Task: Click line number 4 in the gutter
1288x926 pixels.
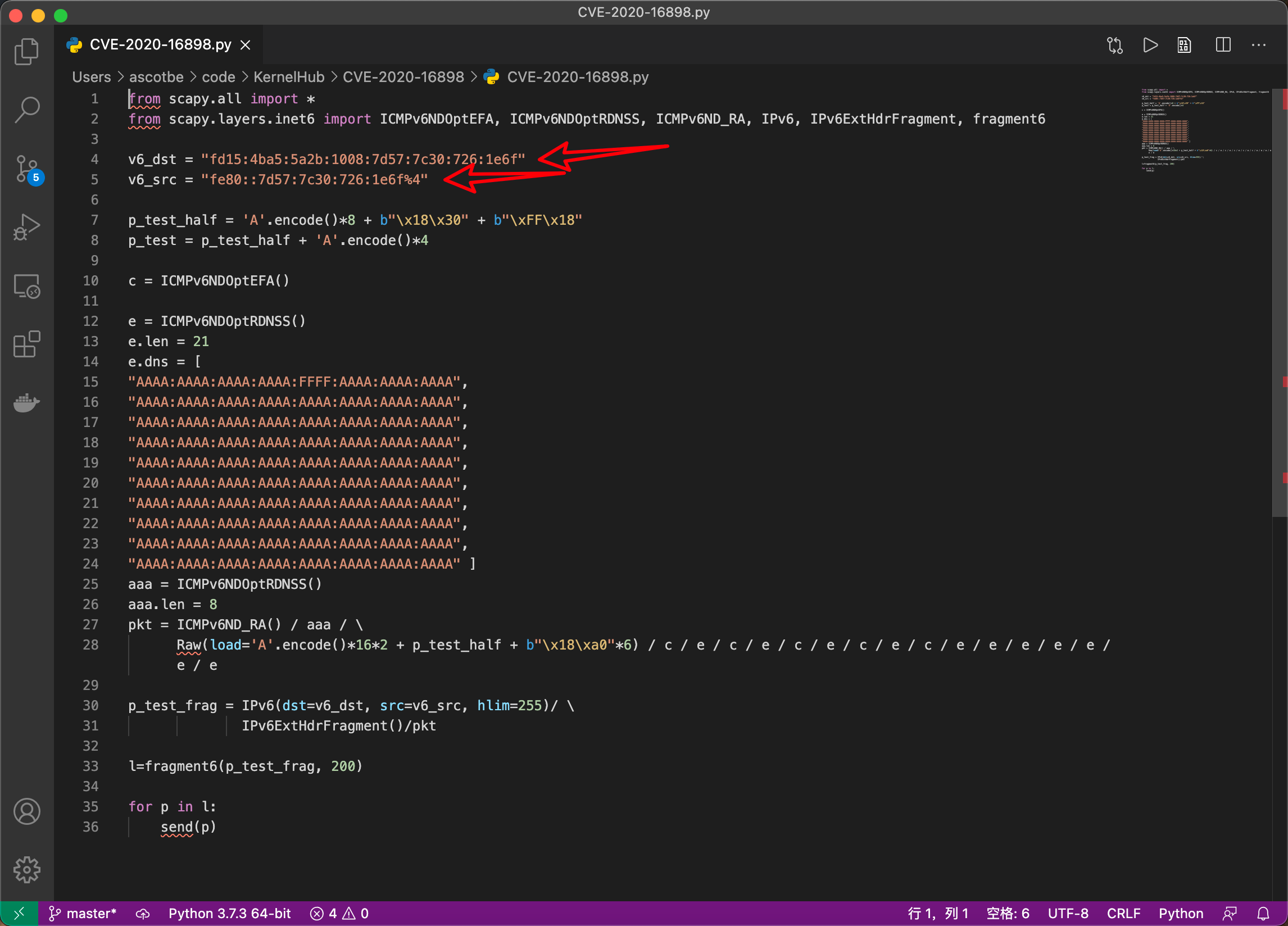Action: 95,160
